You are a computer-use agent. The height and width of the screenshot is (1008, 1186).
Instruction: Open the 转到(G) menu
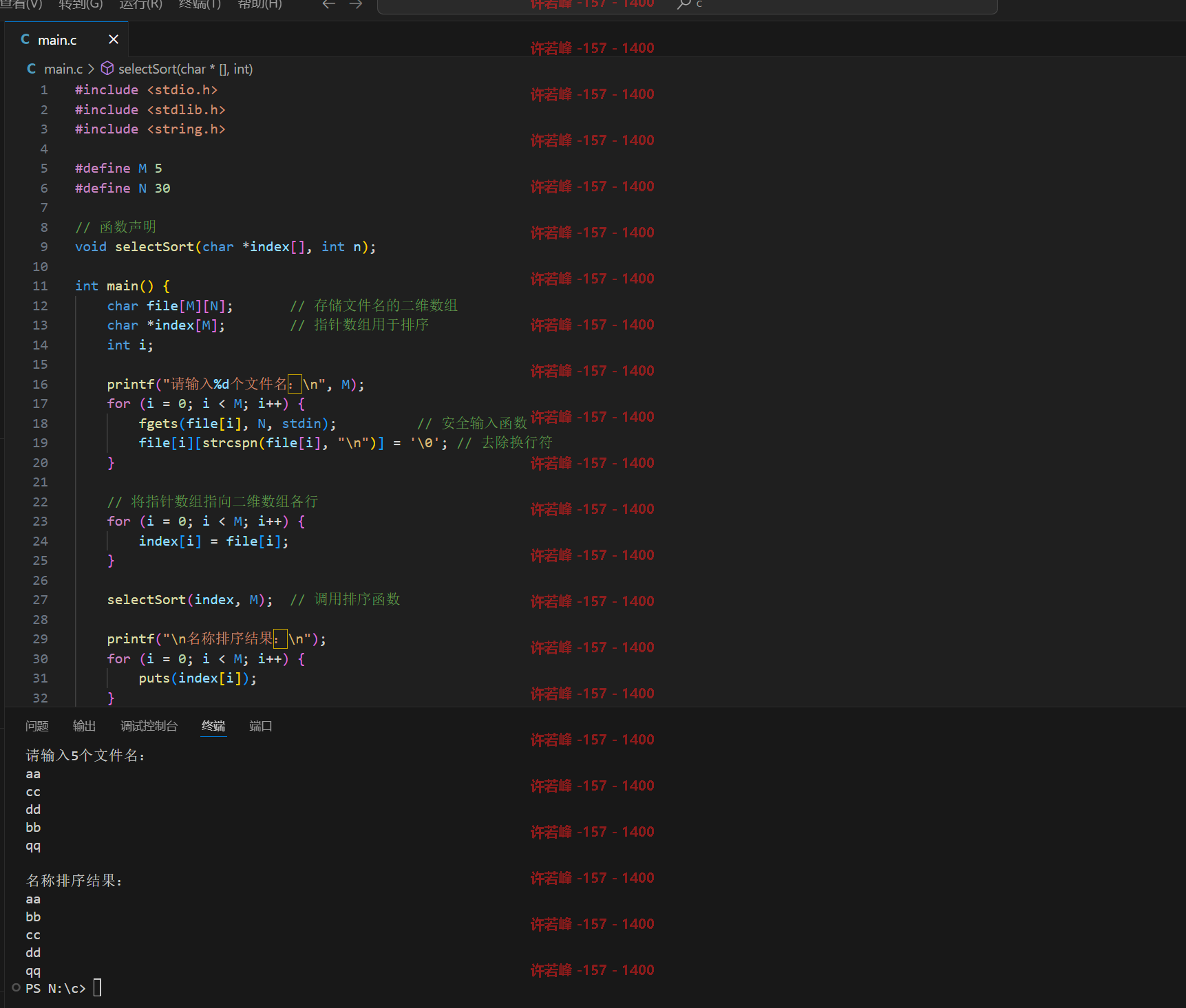point(81,4)
